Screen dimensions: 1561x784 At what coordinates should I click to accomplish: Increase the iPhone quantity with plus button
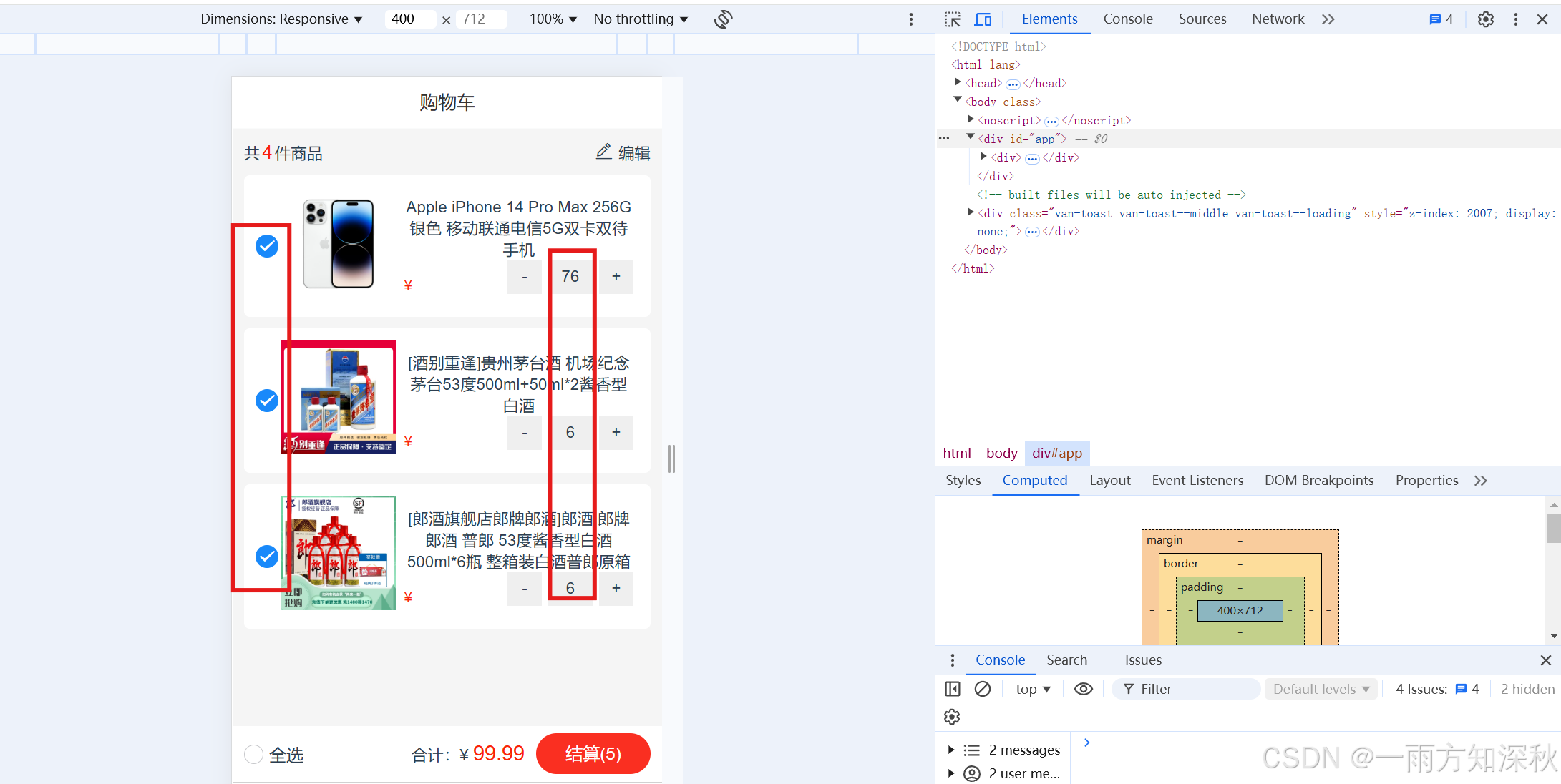[x=616, y=276]
